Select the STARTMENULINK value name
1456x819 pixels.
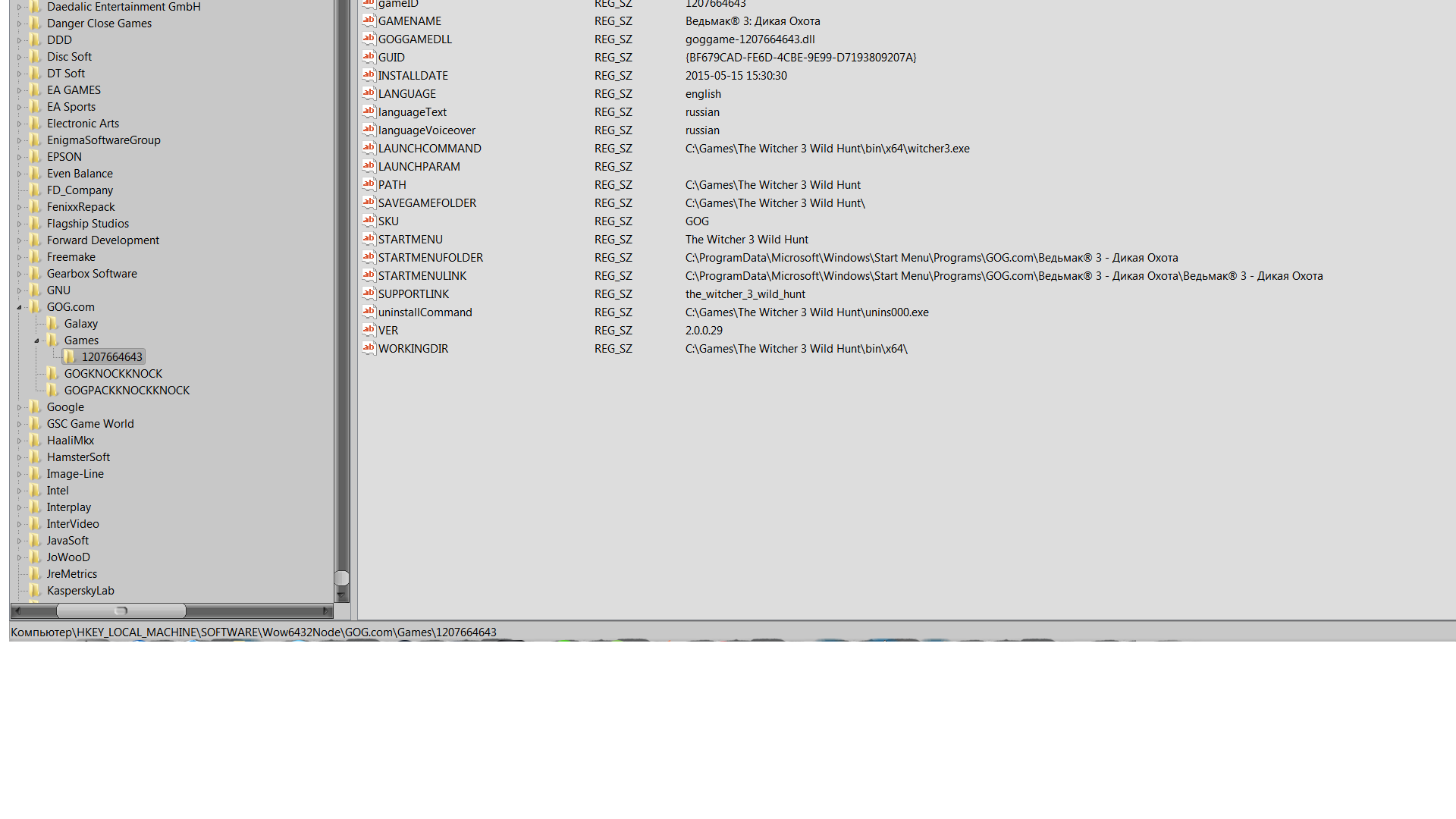[422, 275]
